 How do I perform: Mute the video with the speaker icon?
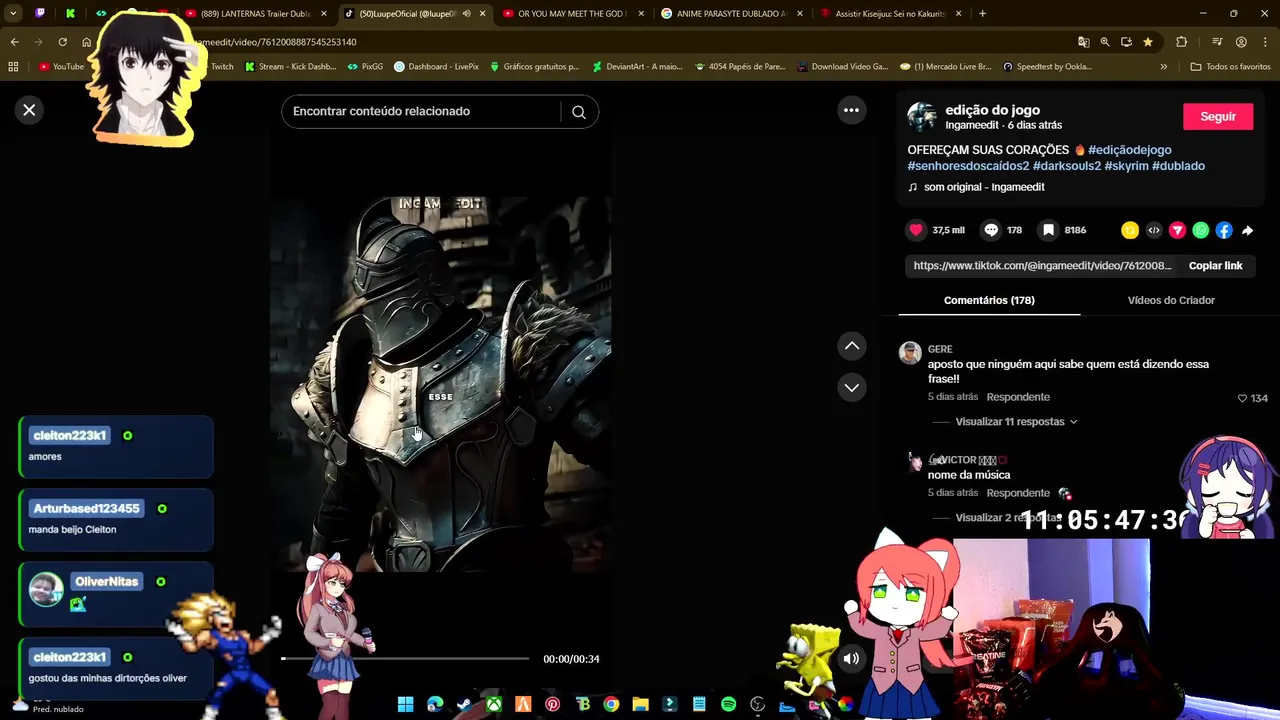point(851,659)
